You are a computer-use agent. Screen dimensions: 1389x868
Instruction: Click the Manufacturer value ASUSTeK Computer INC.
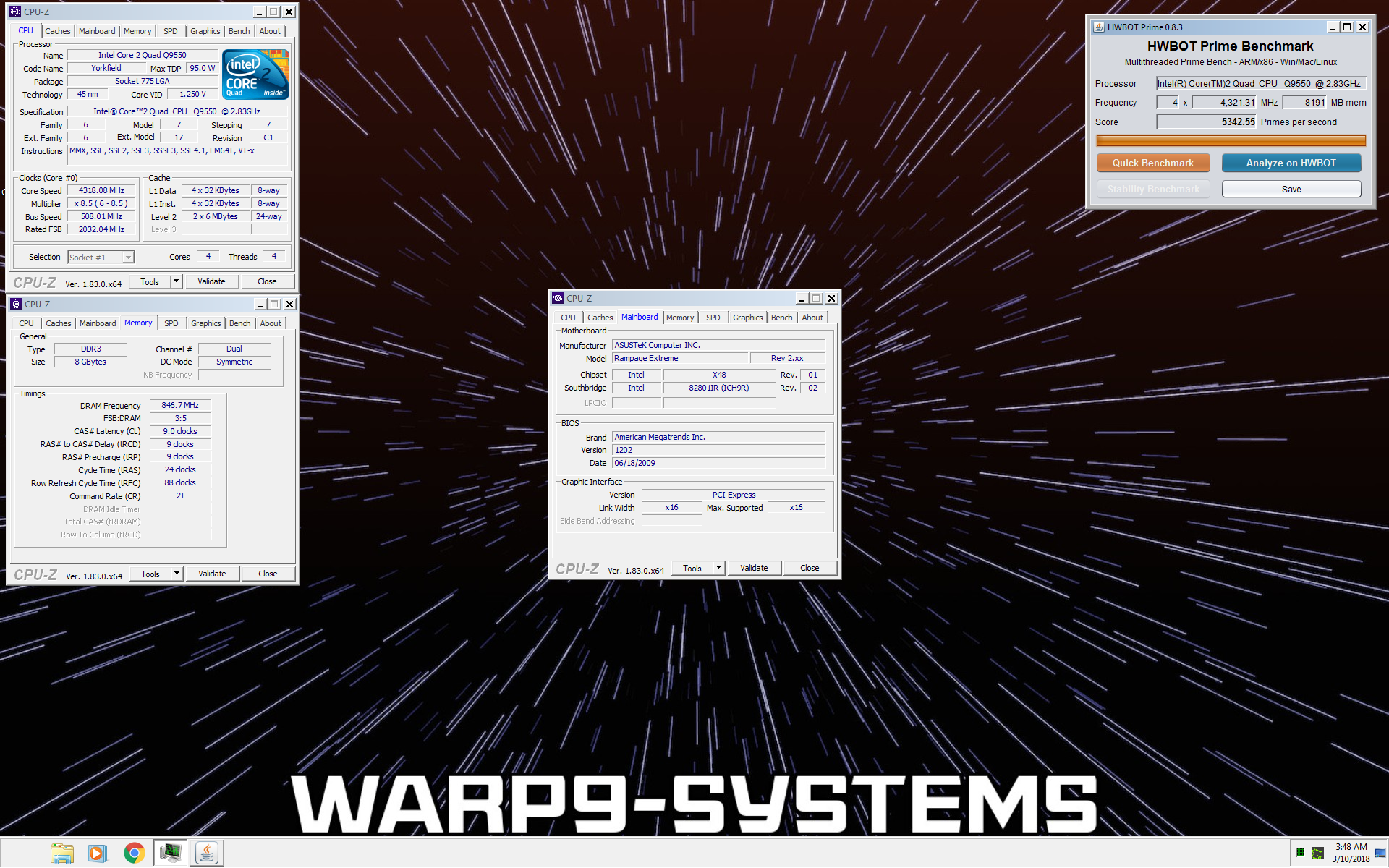(x=718, y=345)
